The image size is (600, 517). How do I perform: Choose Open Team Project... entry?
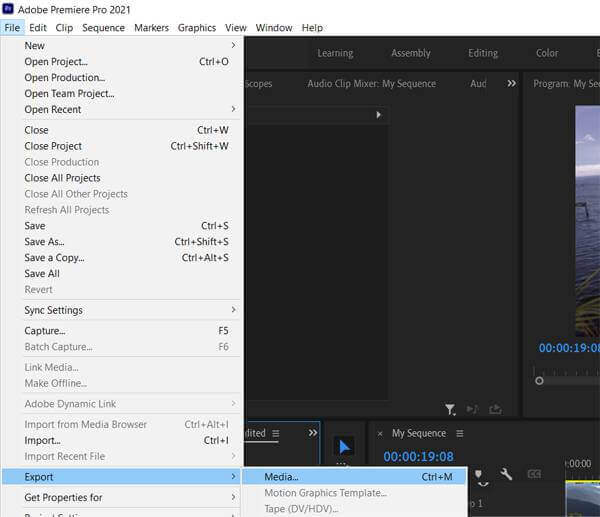pyautogui.click(x=122, y=94)
